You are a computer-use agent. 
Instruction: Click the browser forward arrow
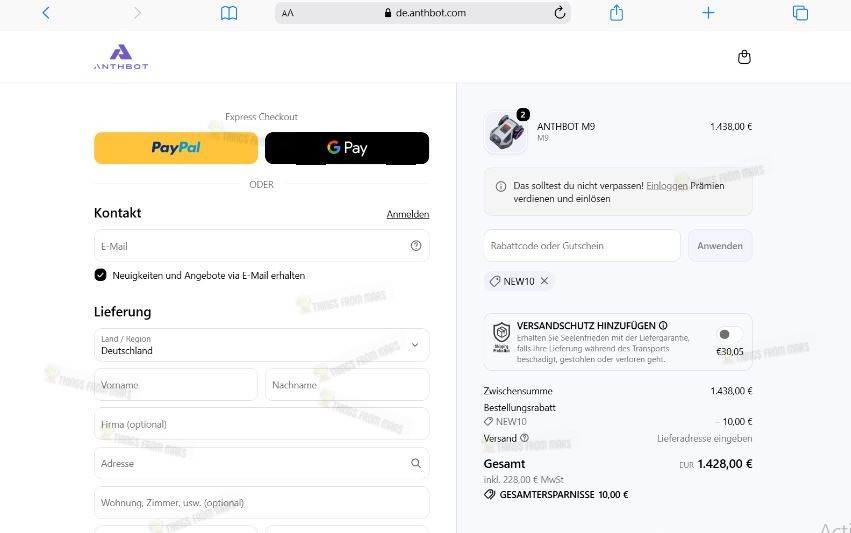[137, 13]
